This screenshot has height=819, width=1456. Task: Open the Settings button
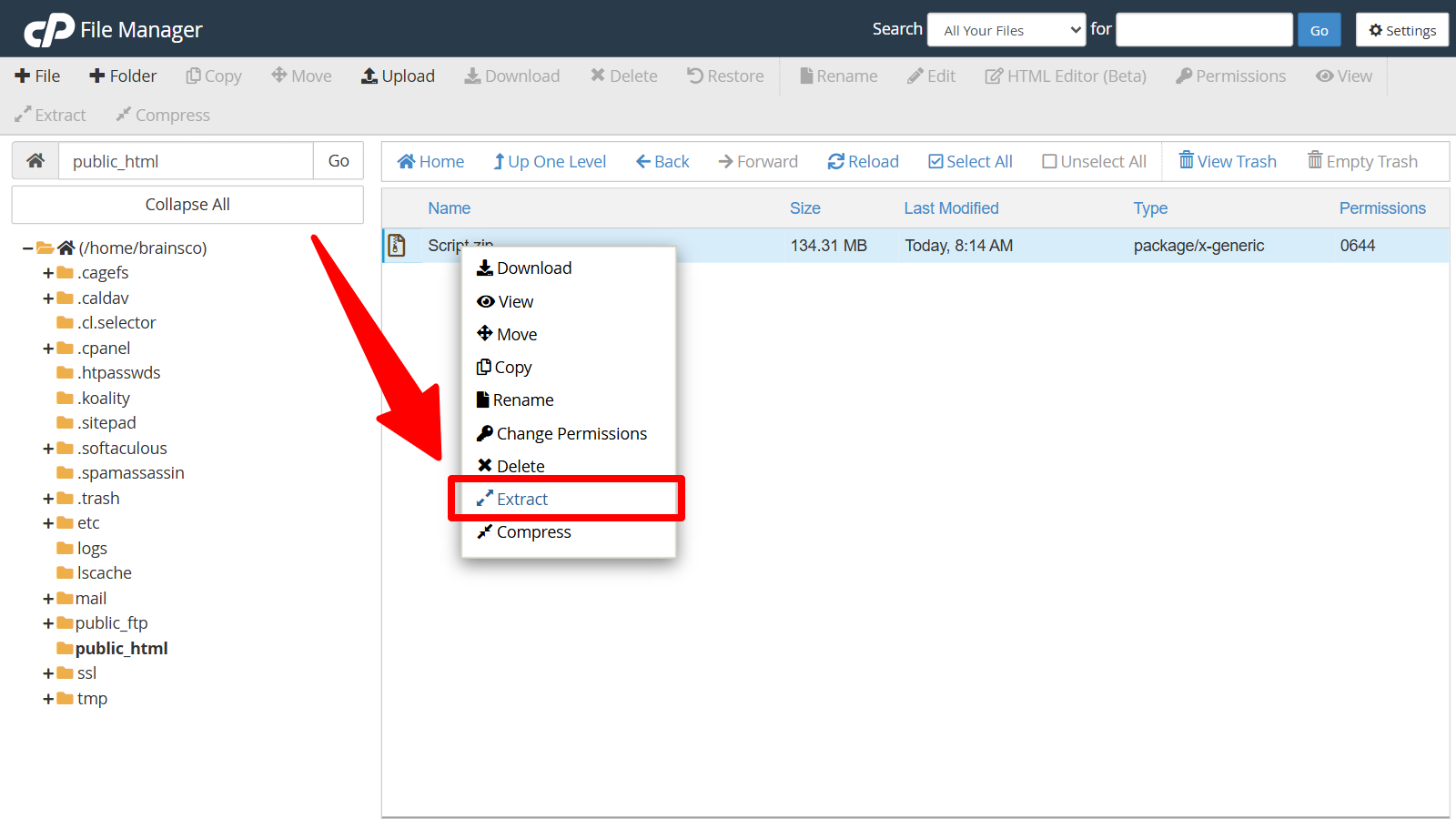1402,30
